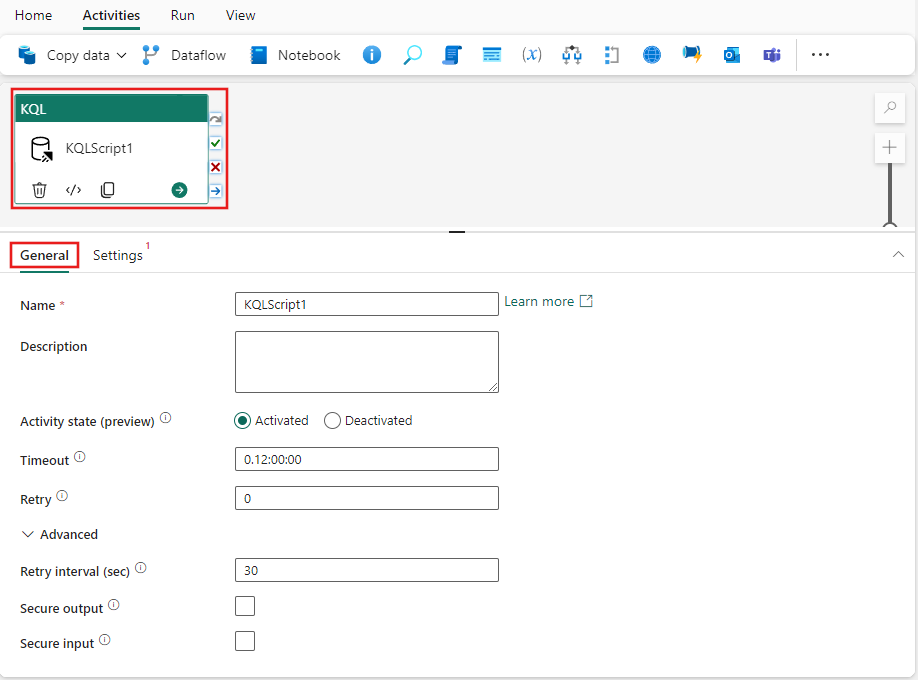Duplicate KQLScript1 with the copy icon
The width and height of the screenshot is (918, 680).
[107, 189]
